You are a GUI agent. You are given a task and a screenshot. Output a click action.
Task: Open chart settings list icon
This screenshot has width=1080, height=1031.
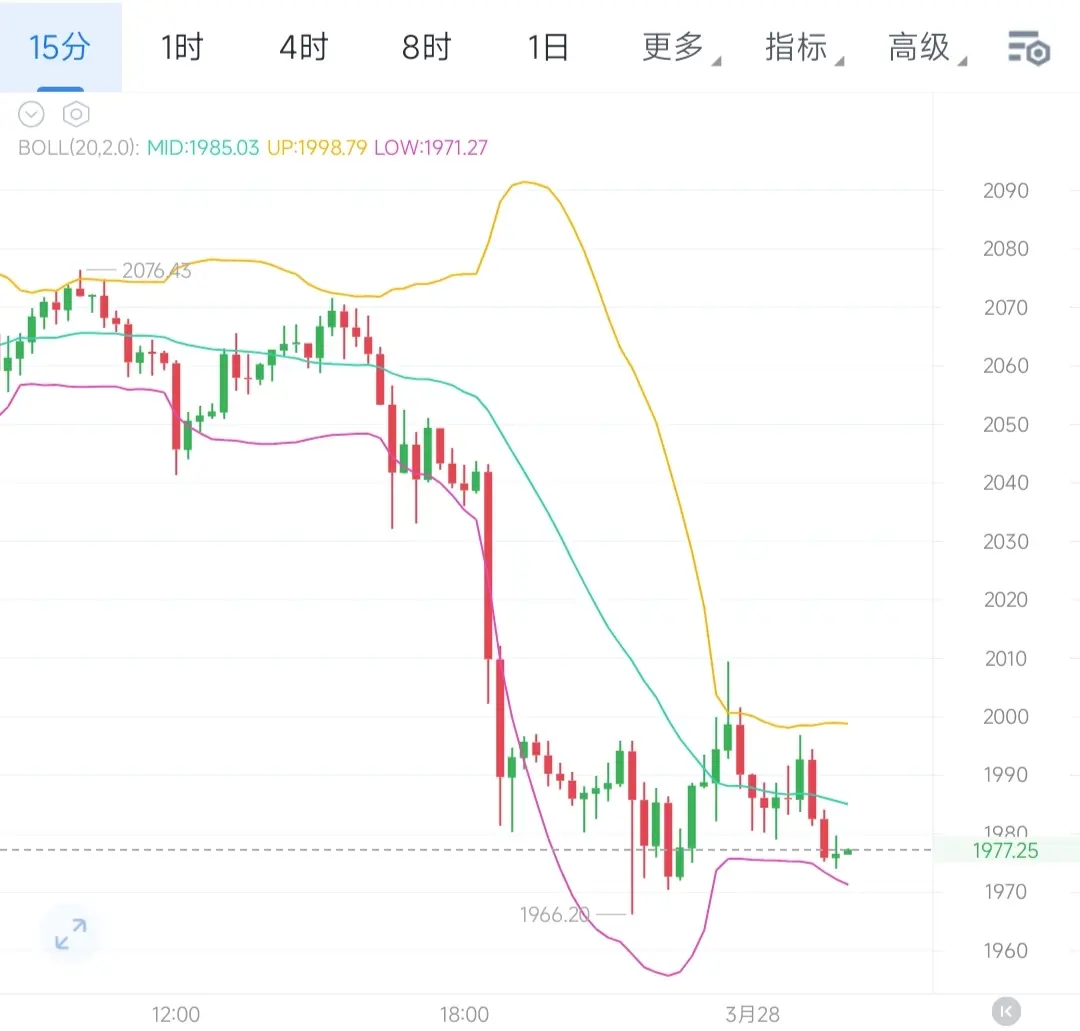(x=1029, y=48)
